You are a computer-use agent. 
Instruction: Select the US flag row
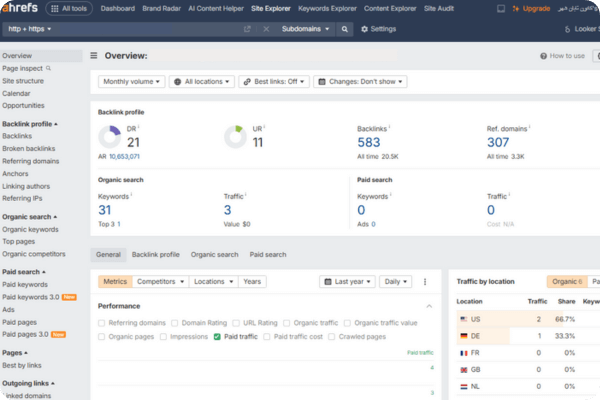[x=528, y=319]
